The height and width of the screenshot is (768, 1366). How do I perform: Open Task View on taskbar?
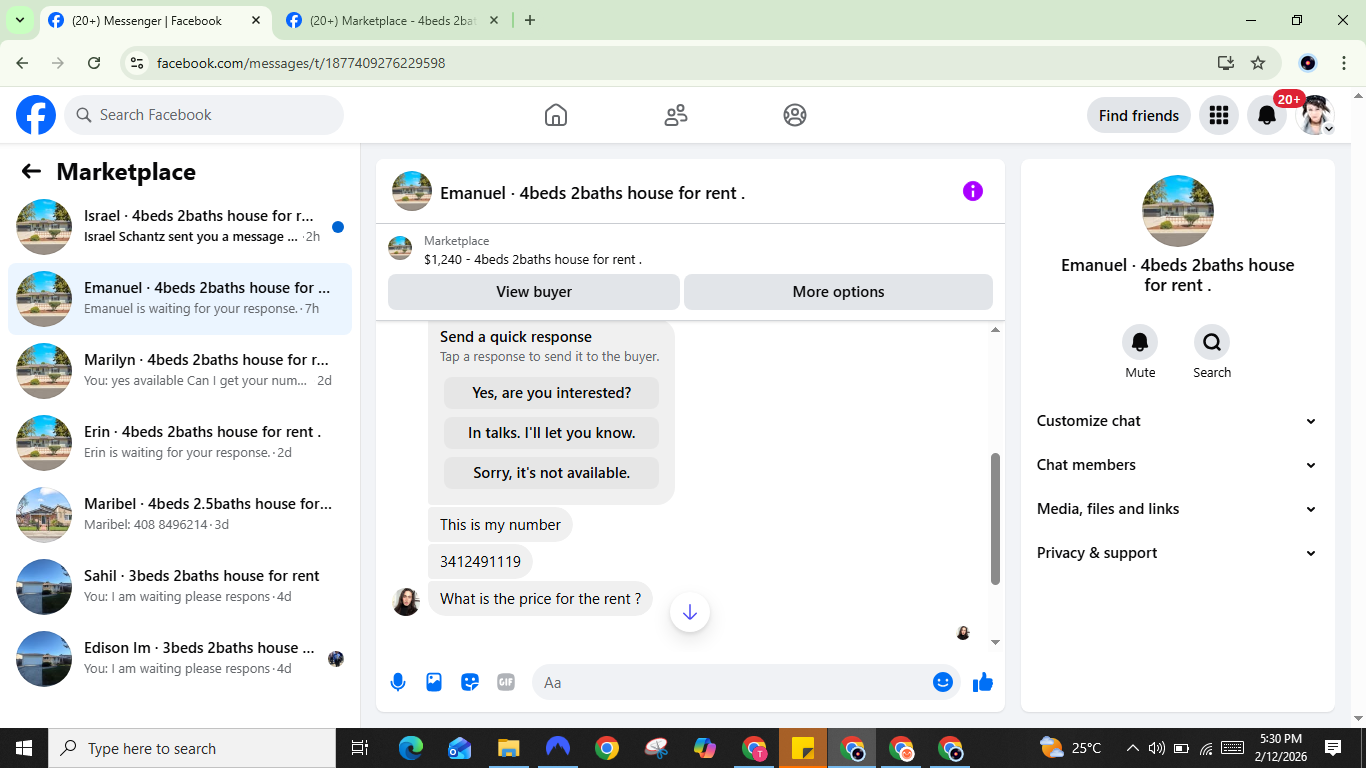[x=360, y=748]
